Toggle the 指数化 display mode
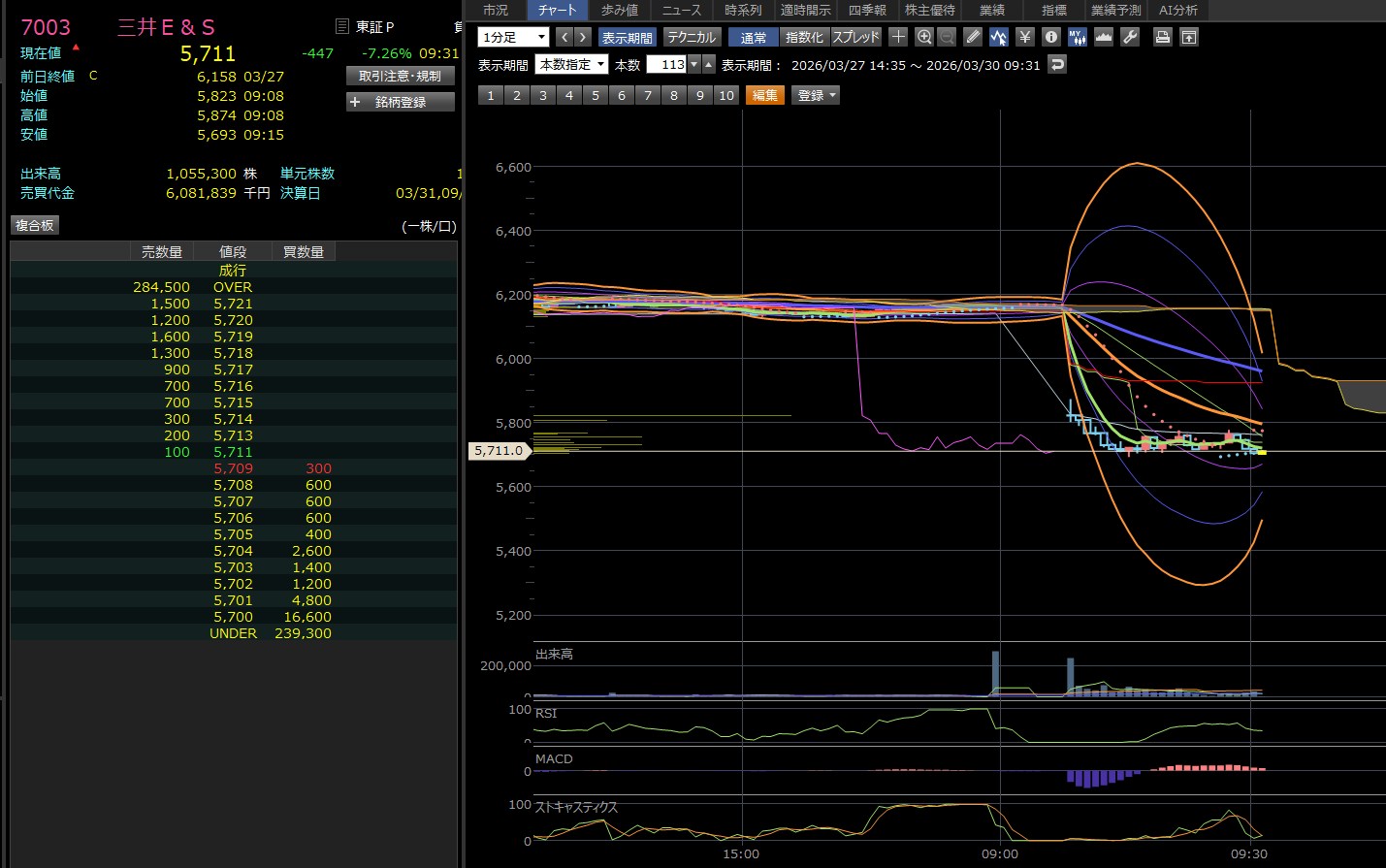This screenshot has height=868, width=1386. coord(803,37)
